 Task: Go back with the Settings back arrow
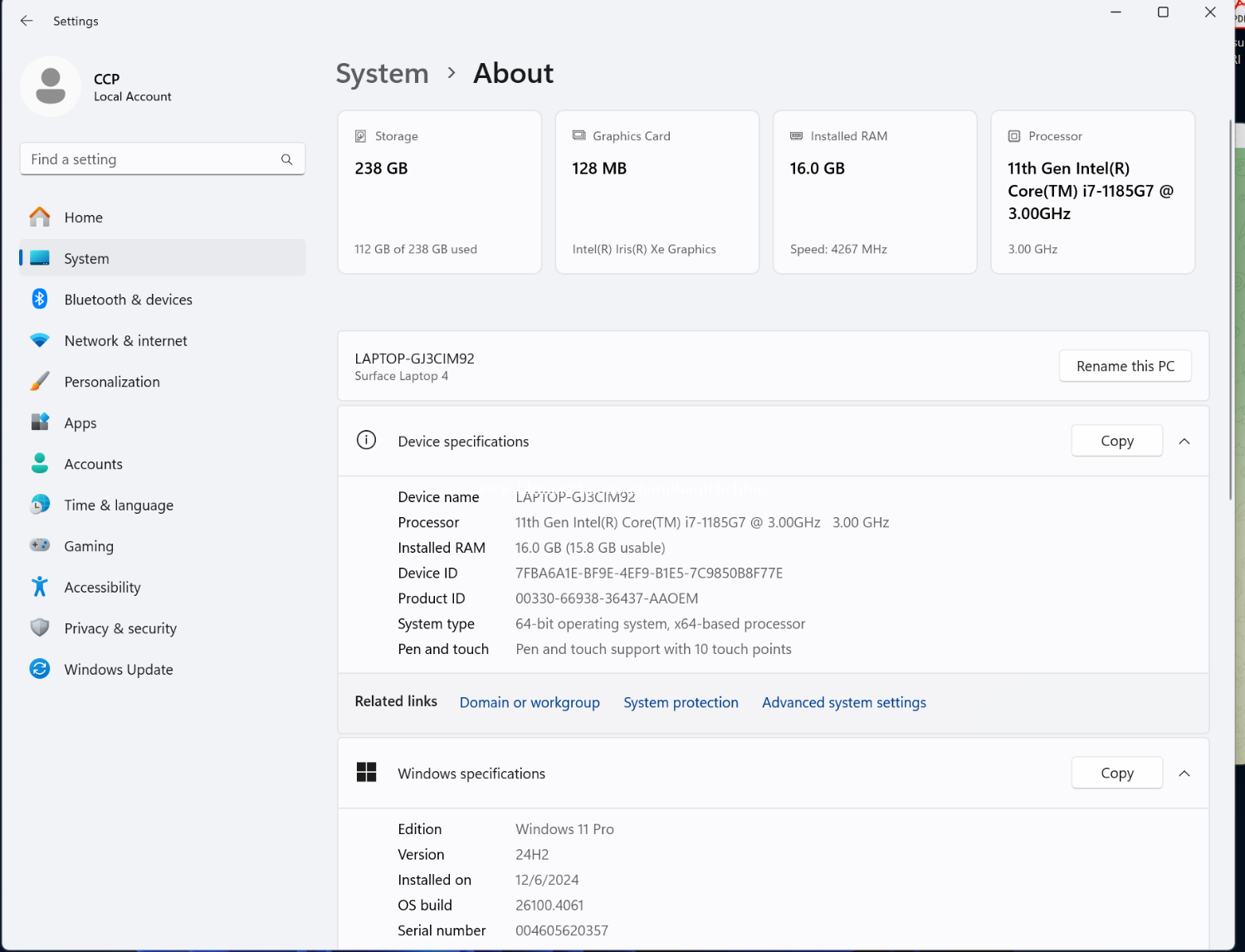27,21
